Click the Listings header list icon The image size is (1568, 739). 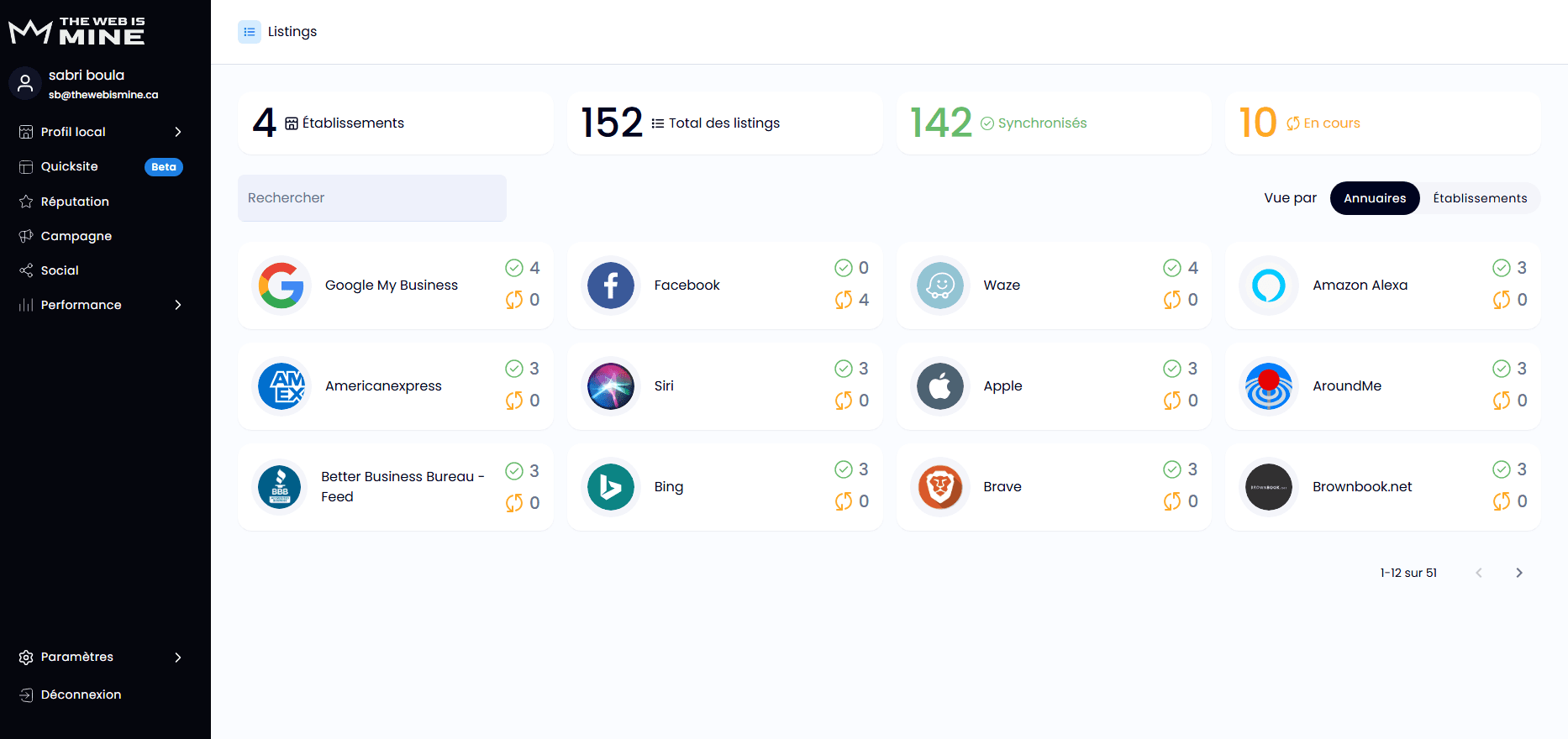click(250, 32)
